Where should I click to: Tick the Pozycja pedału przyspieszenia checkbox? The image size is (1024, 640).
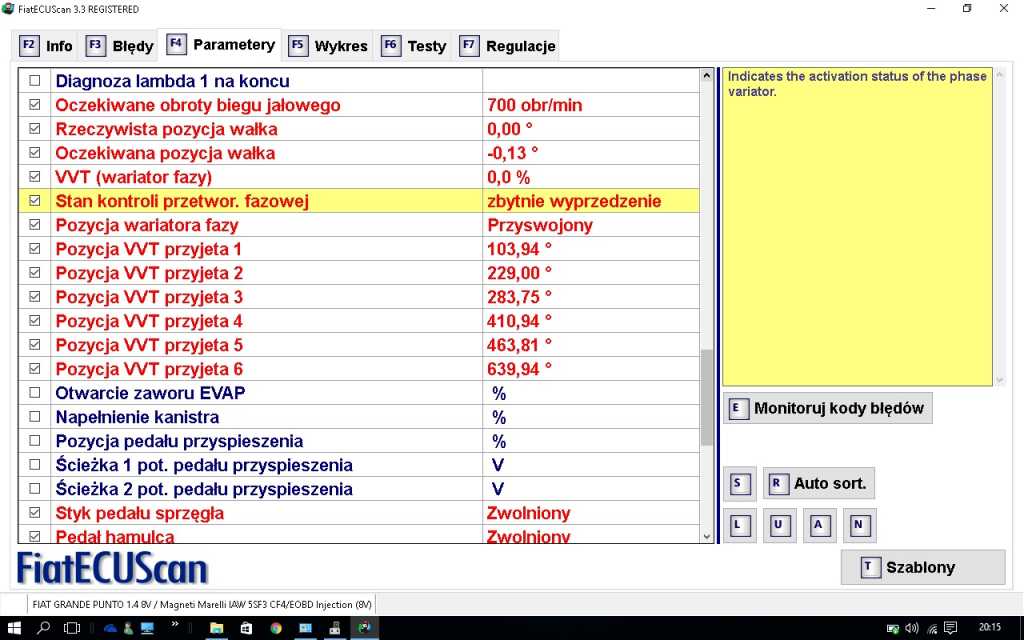(35, 441)
